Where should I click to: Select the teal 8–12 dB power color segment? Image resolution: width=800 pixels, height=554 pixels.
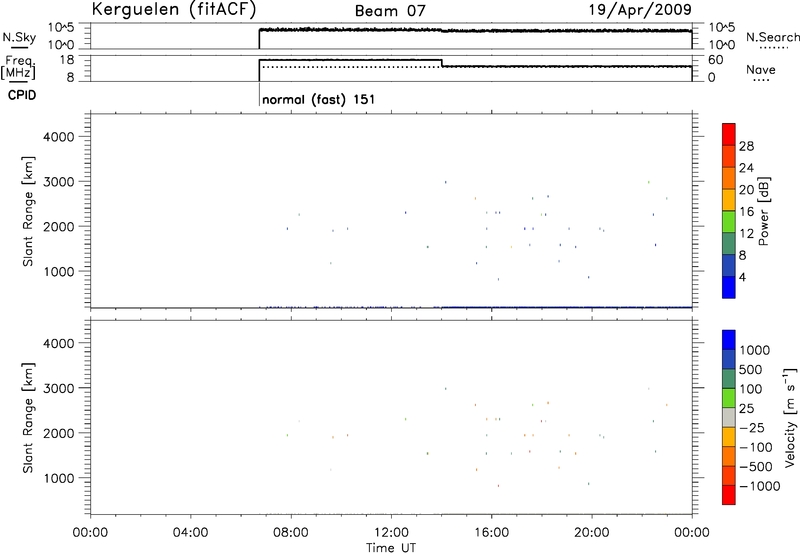coord(729,243)
